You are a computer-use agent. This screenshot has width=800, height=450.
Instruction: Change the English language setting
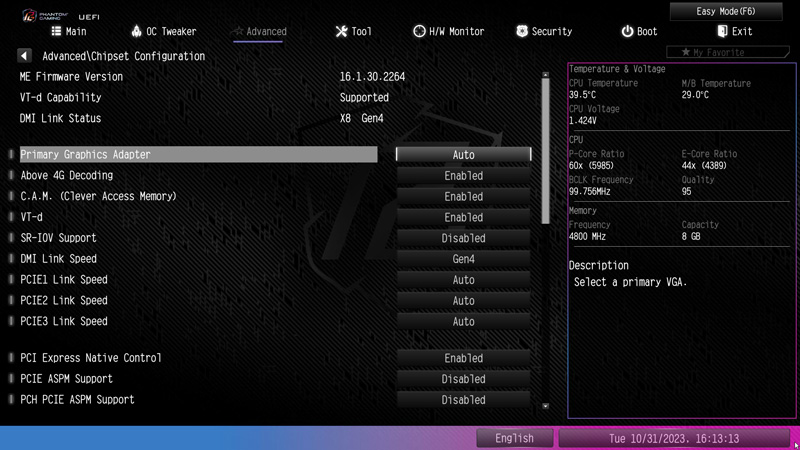[514, 438]
